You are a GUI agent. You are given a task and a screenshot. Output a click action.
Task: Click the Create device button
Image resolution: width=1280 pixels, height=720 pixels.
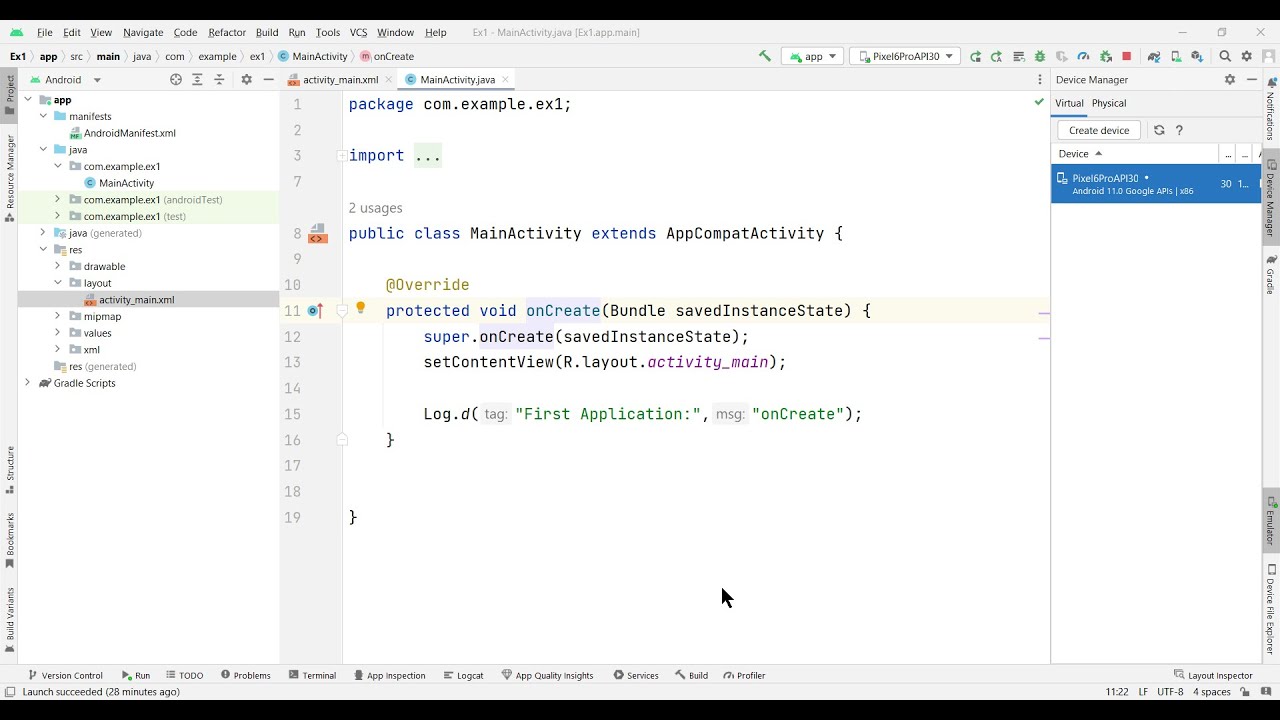pyautogui.click(x=1099, y=130)
